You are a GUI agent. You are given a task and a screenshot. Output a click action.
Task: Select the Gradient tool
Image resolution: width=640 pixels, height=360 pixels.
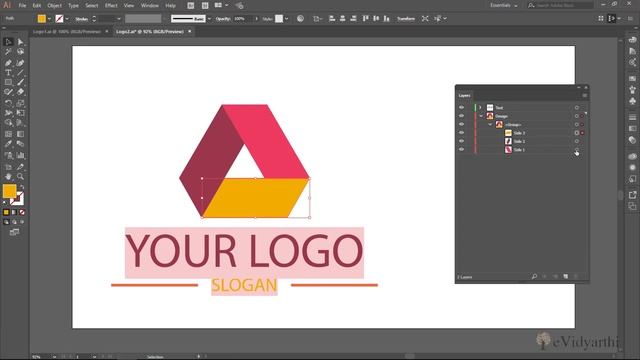pos(20,134)
